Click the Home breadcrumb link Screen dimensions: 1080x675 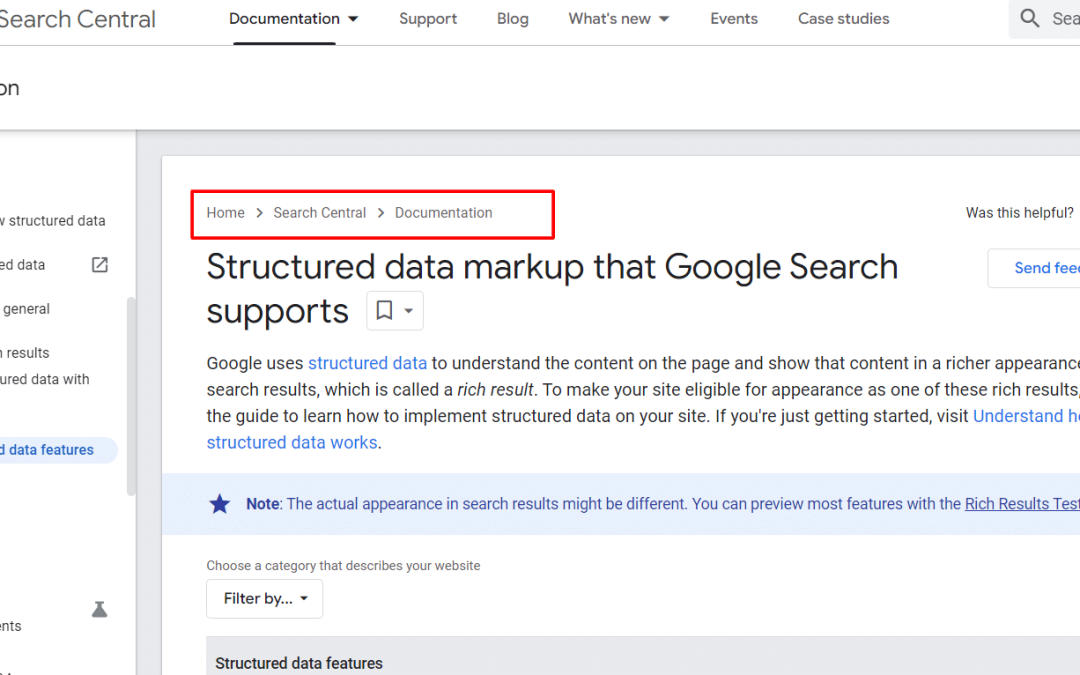[x=225, y=213]
